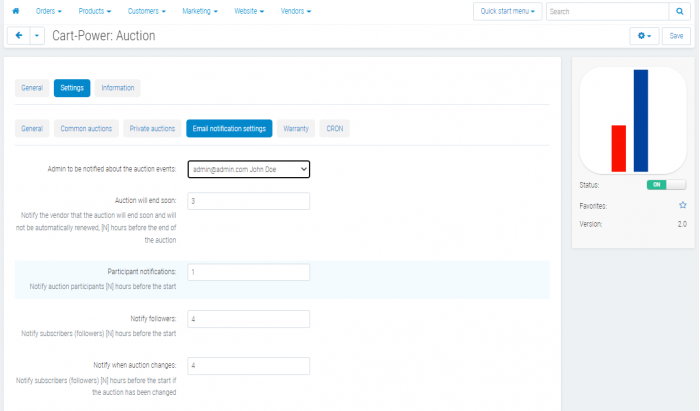This screenshot has width=700, height=411.
Task: Select admin to be notified dropdown
Action: 249,169
